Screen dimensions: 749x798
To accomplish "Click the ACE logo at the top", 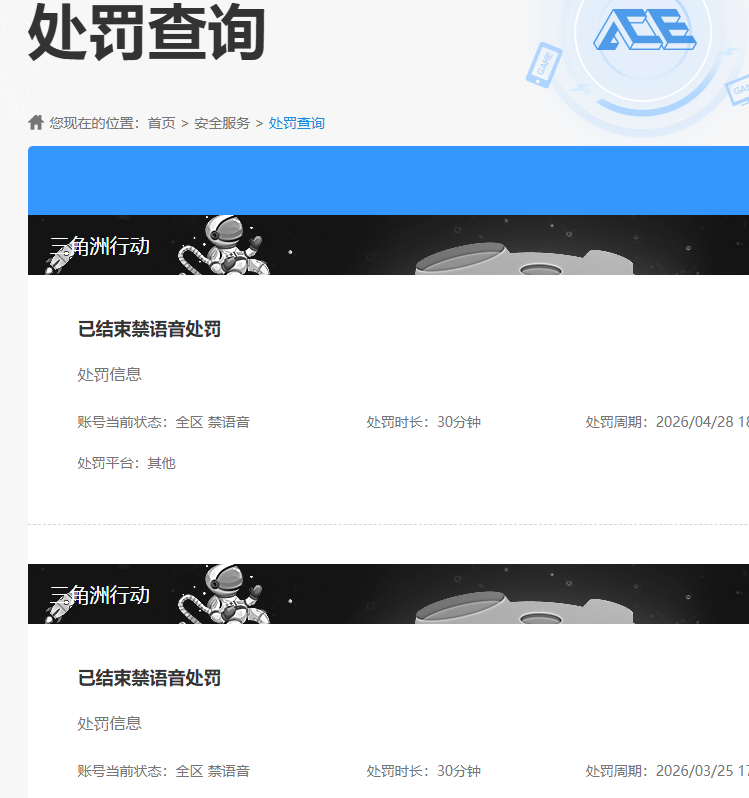I will tap(645, 30).
